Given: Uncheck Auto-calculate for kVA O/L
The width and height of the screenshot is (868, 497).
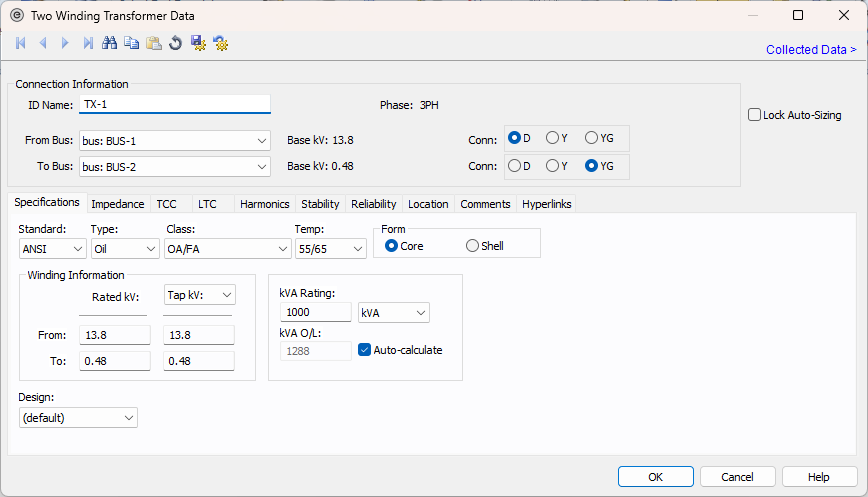Looking at the screenshot, I should coord(365,350).
